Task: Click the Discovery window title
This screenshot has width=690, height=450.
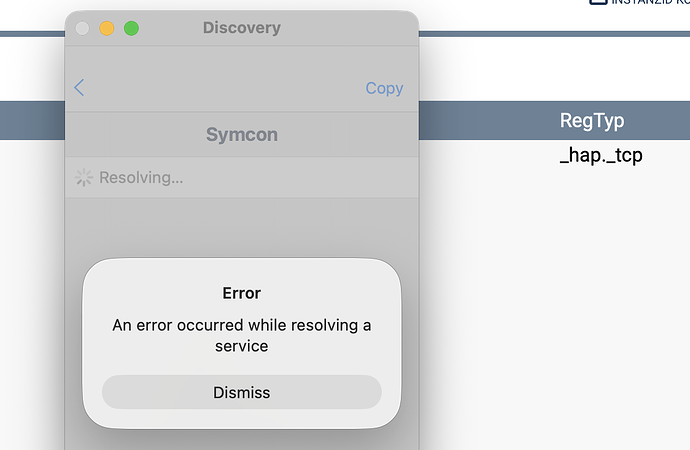Action: click(x=242, y=27)
